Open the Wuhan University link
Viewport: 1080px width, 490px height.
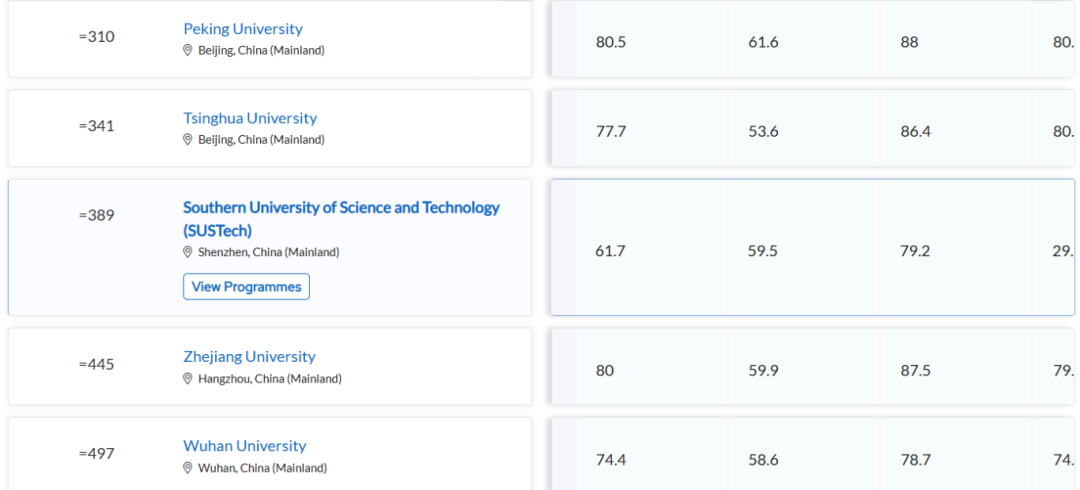coord(245,446)
